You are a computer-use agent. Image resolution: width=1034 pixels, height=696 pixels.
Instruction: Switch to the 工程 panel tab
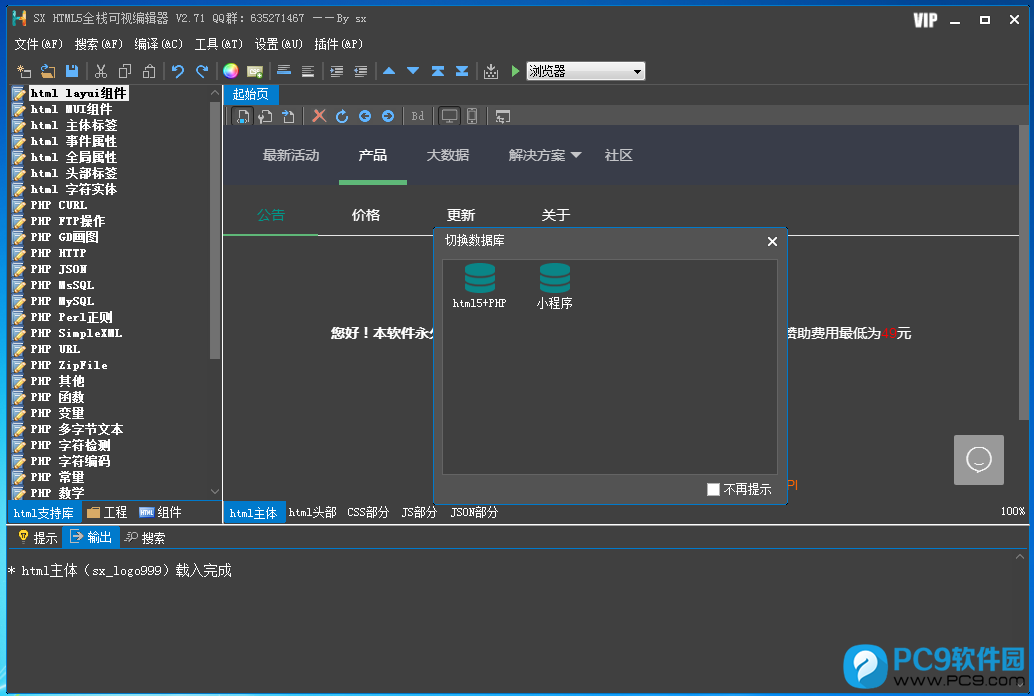107,513
